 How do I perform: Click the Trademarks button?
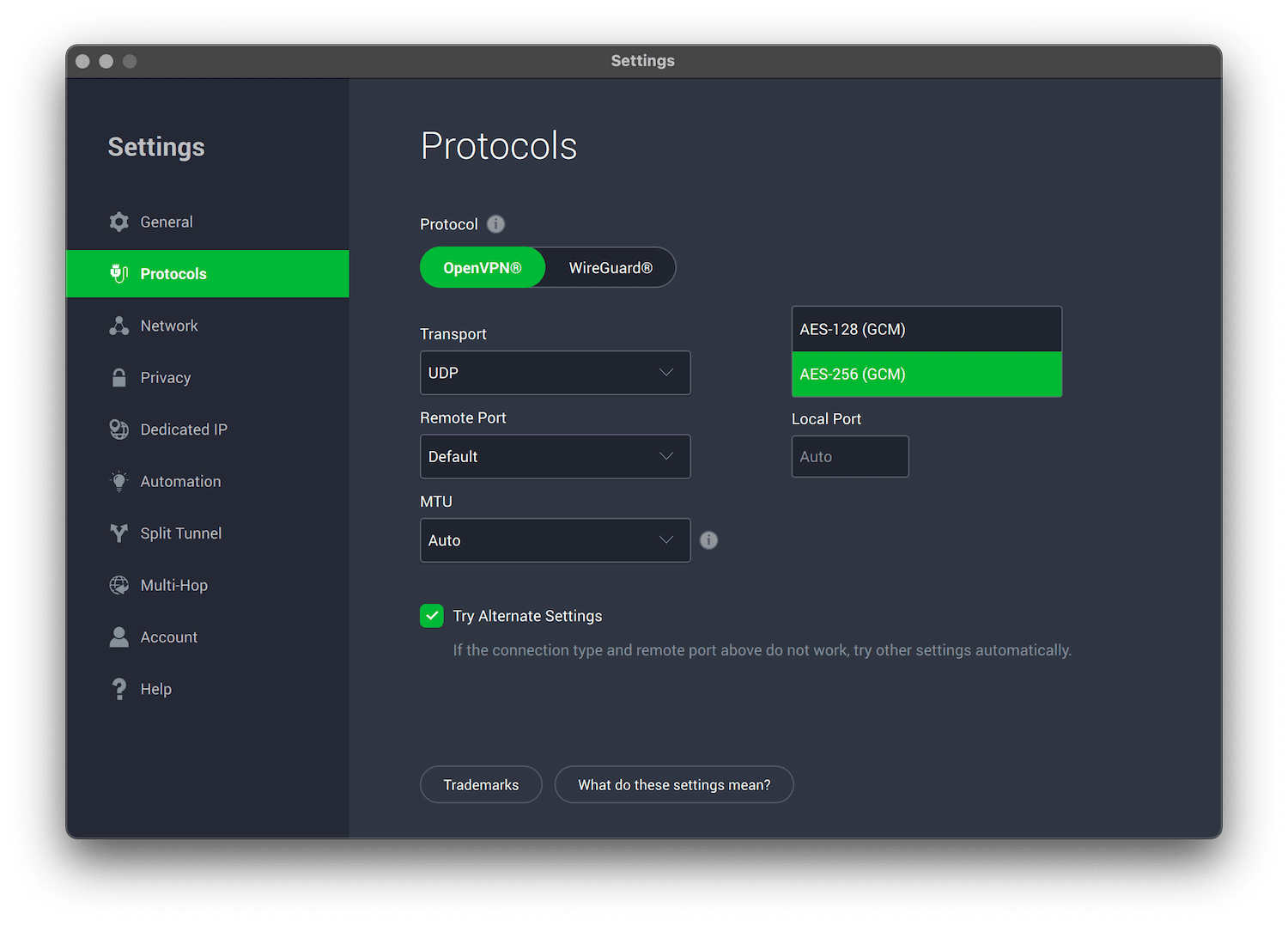pos(481,785)
